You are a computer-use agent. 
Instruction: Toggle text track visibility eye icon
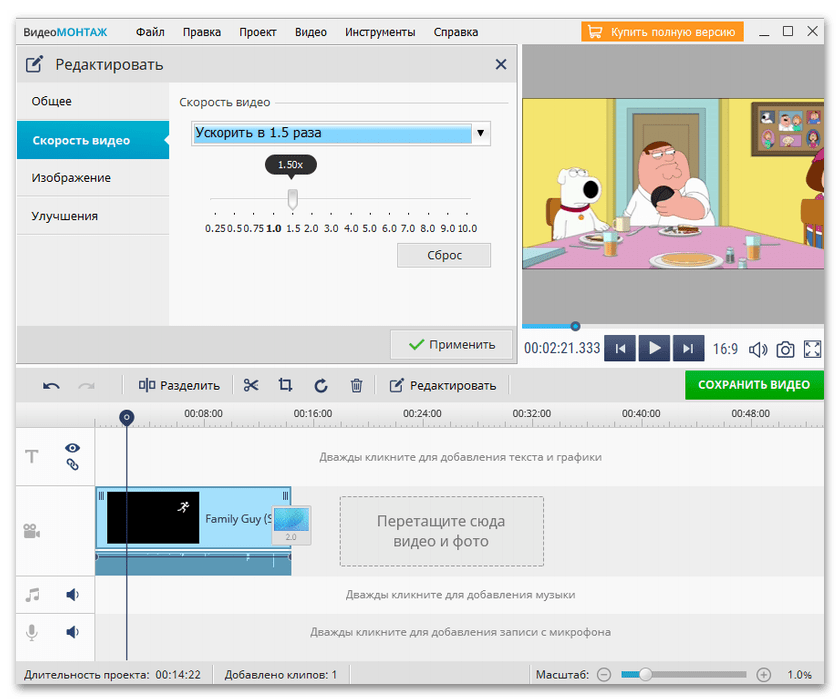72,448
